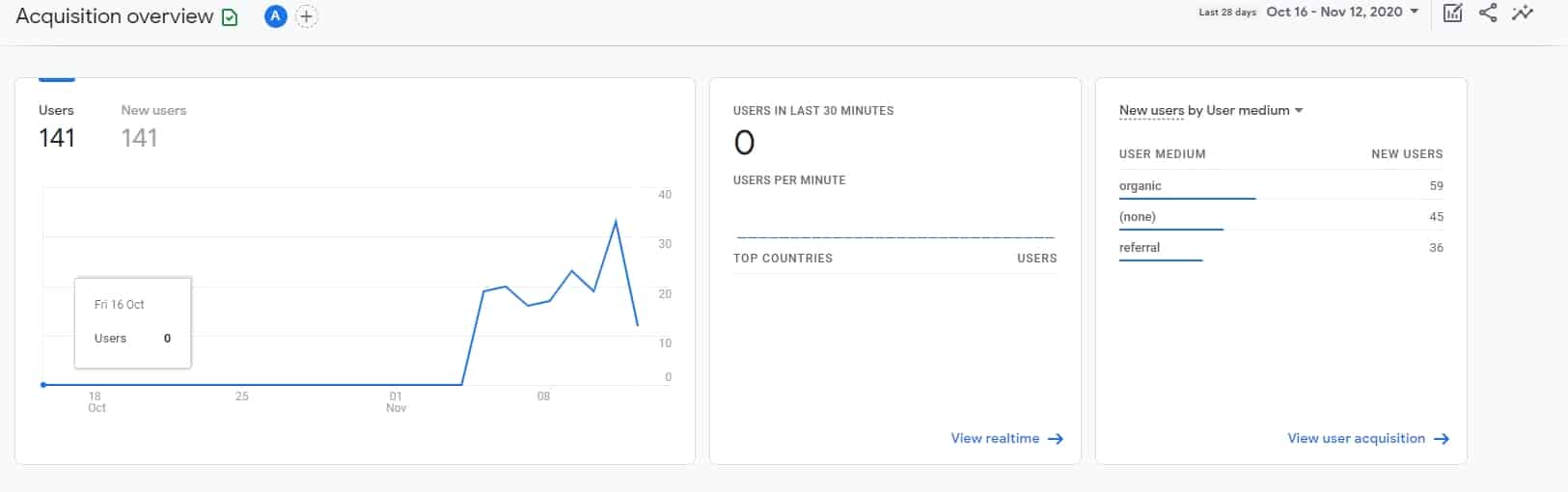Share this report via the share icon

point(1488,13)
